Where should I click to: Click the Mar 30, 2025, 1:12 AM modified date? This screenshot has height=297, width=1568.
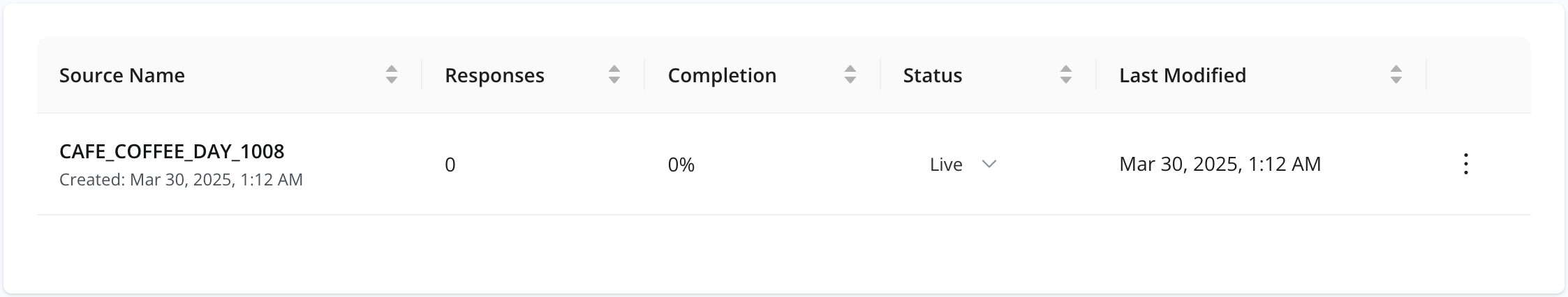pos(1220,164)
